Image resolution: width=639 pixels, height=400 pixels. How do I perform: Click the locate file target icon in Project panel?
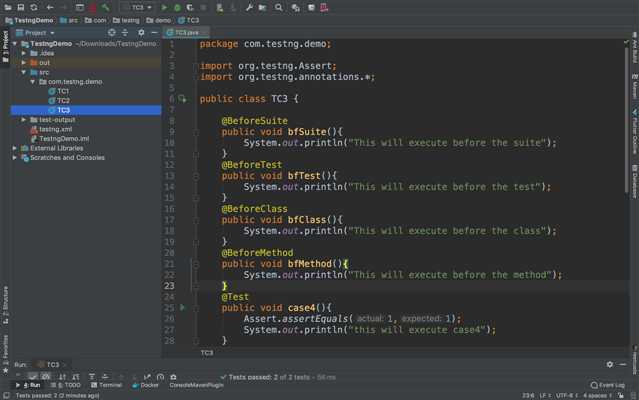[114, 32]
